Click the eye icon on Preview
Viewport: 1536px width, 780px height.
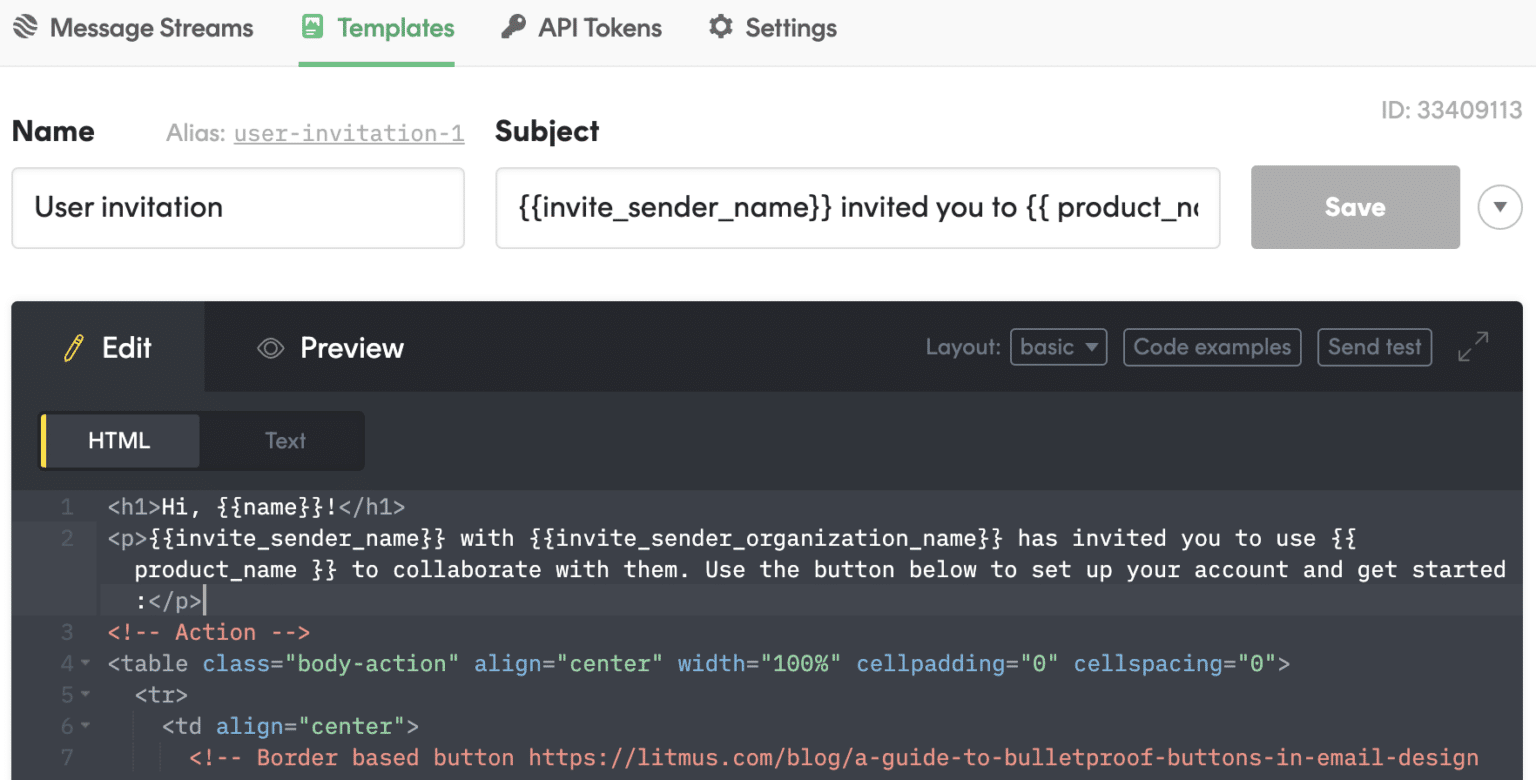270,348
